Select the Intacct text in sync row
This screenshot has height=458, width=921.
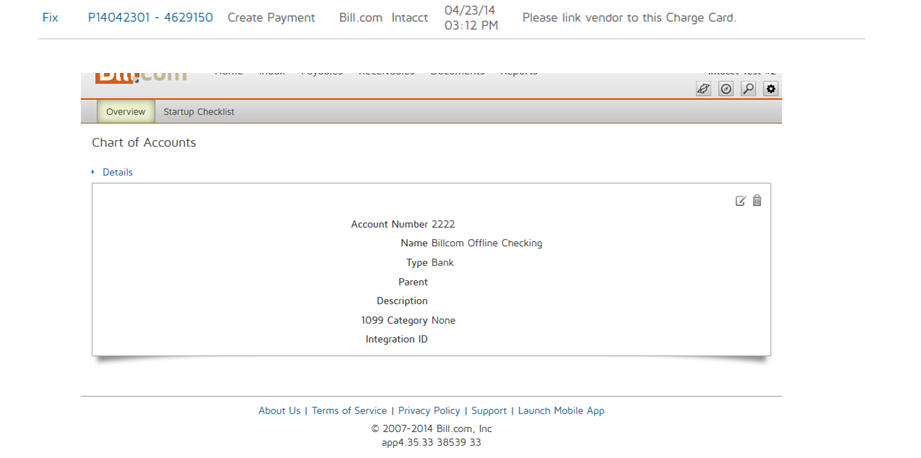coord(410,18)
